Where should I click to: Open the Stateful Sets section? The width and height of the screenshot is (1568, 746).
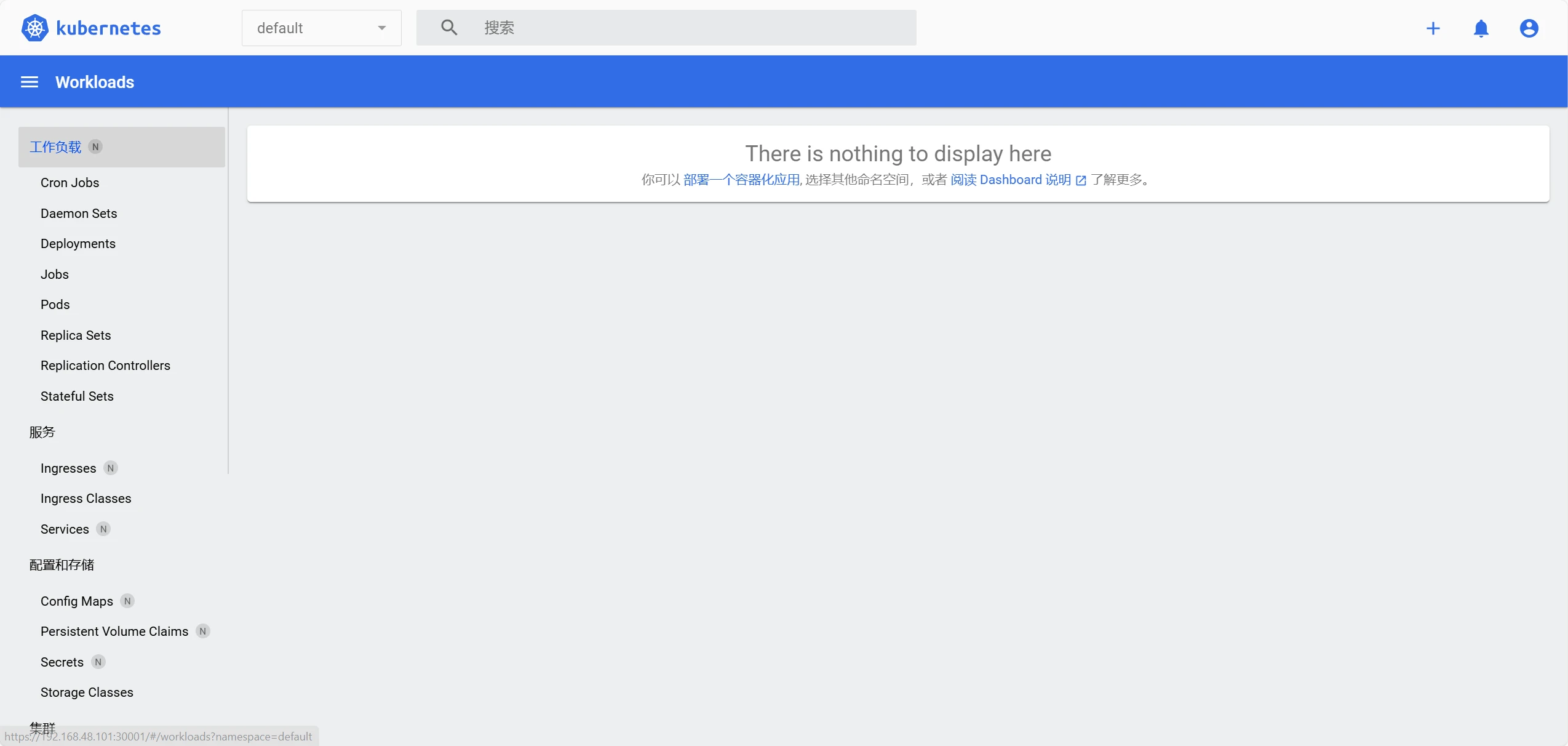(77, 396)
